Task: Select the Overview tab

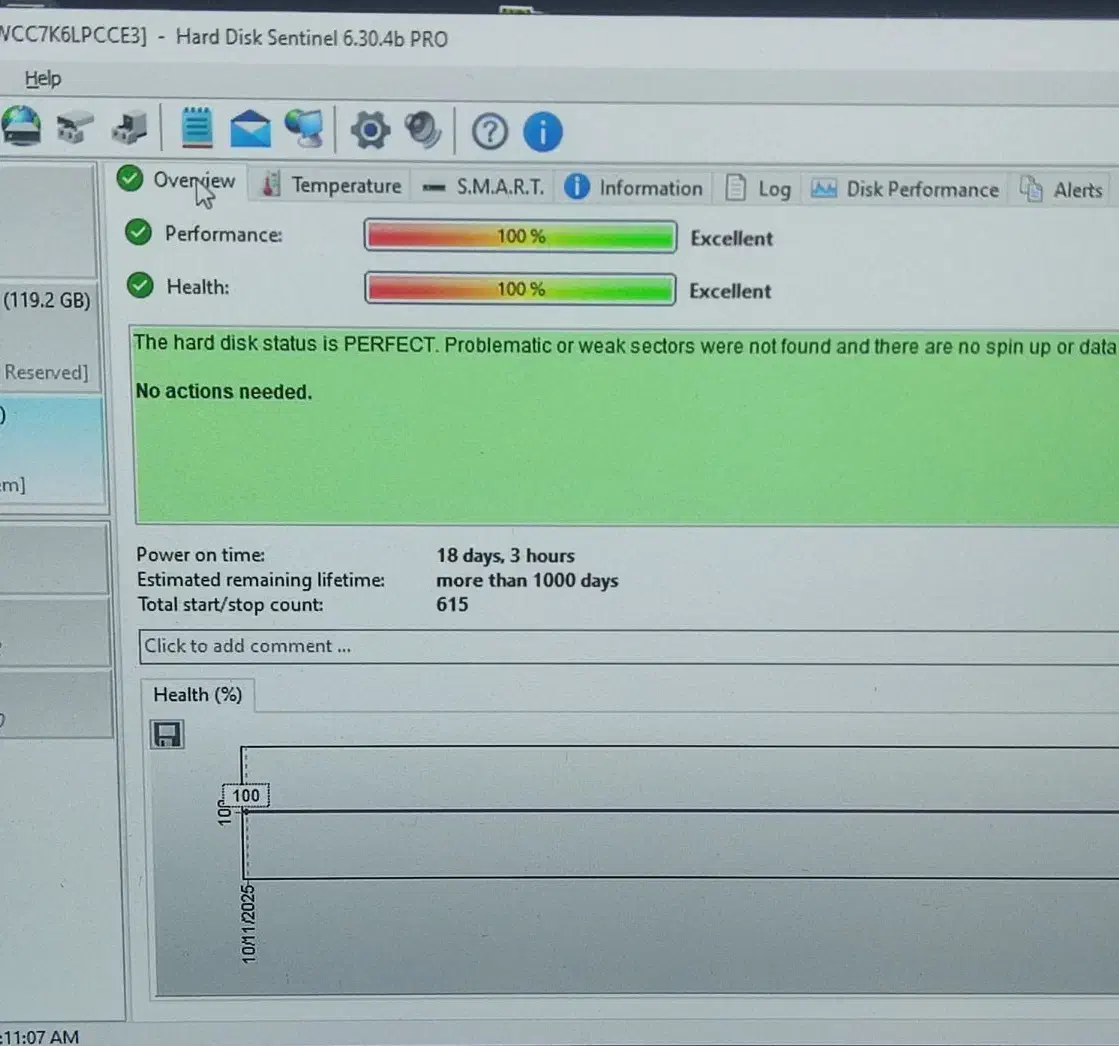Action: coord(176,181)
